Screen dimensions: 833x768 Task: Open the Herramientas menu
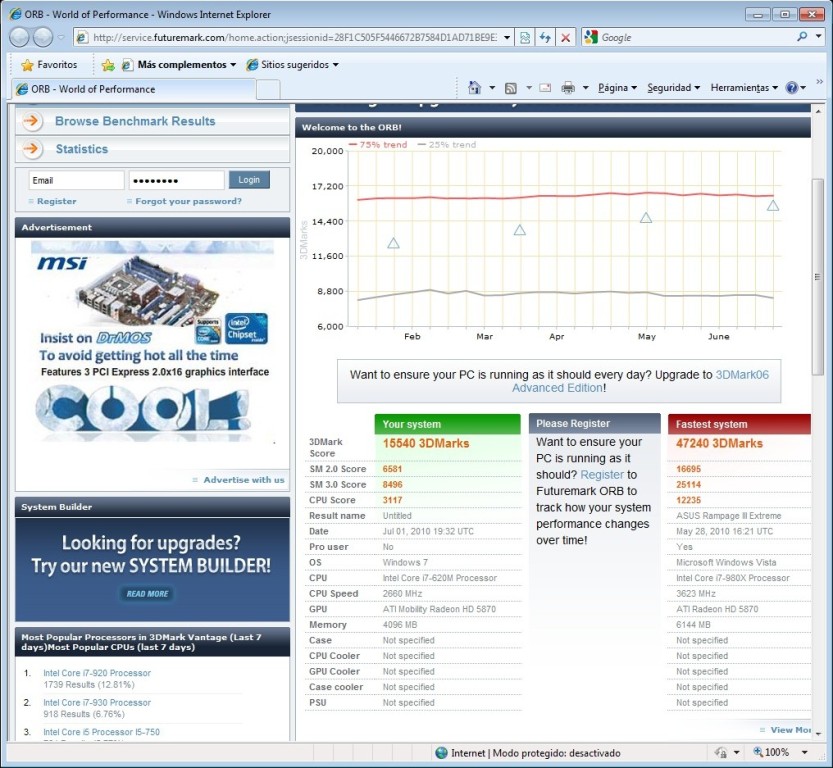pyautogui.click(x=744, y=88)
